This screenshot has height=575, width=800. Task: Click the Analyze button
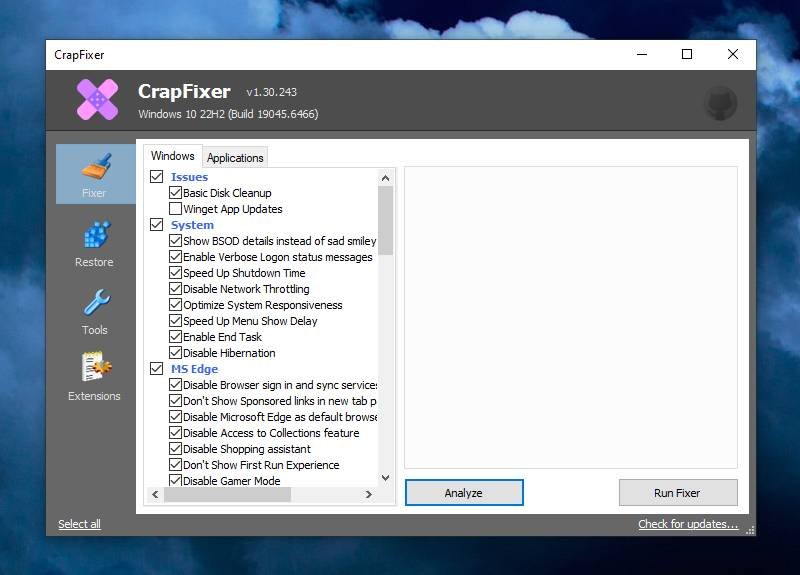(464, 492)
